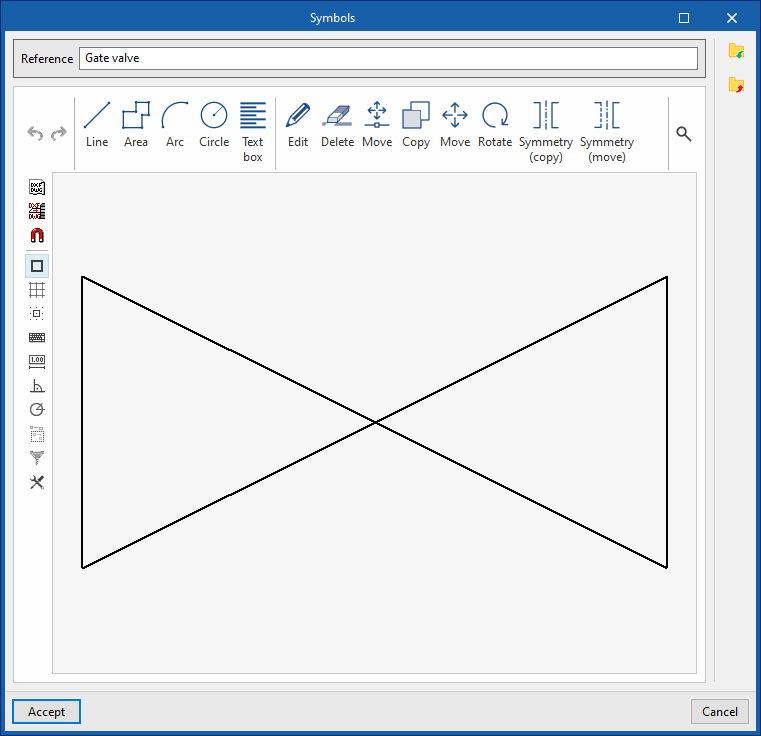
Task: Choose the Area drawing tool
Action: coord(136,125)
